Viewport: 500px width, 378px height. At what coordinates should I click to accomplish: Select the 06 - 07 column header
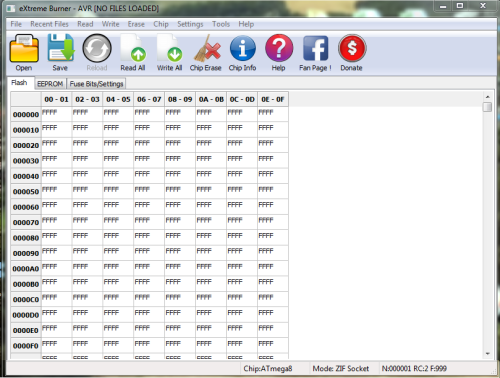pyautogui.click(x=149, y=99)
